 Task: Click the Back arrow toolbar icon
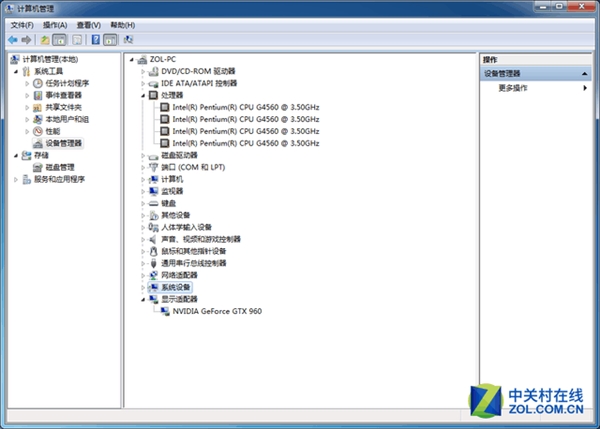click(x=13, y=39)
